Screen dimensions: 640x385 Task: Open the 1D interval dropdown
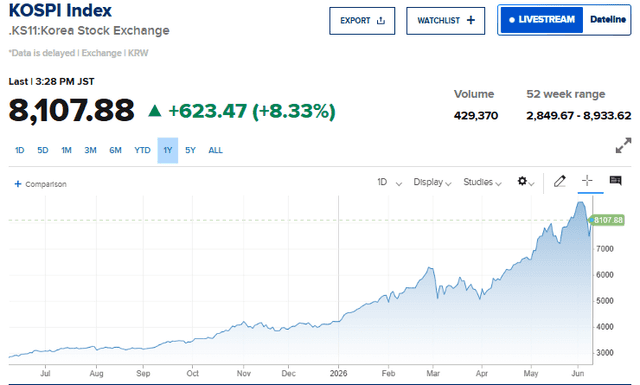point(389,182)
